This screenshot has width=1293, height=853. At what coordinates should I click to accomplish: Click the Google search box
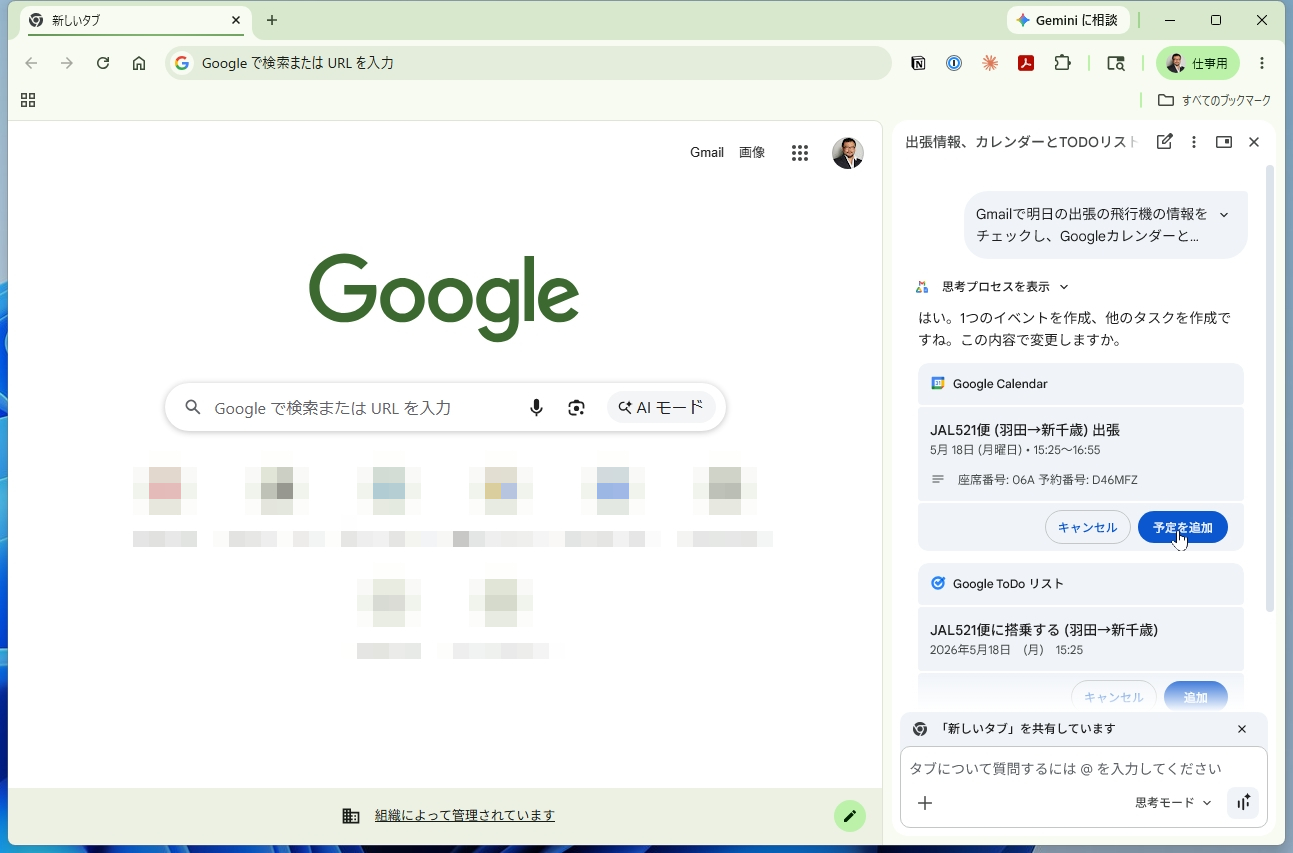[x=445, y=408]
